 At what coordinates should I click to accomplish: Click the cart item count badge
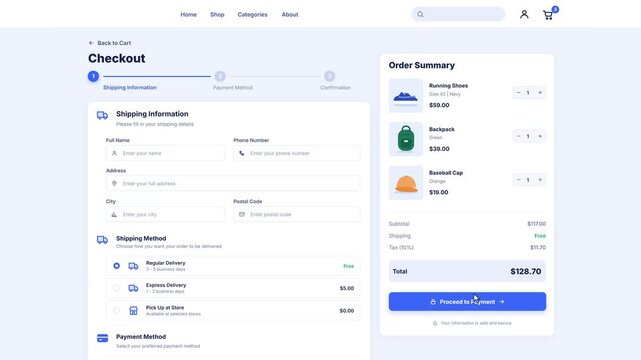[x=555, y=9]
